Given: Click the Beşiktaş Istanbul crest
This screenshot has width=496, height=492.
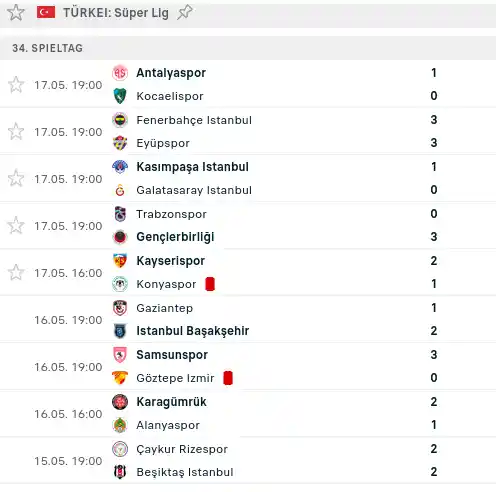Looking at the screenshot, I should pos(120,472).
